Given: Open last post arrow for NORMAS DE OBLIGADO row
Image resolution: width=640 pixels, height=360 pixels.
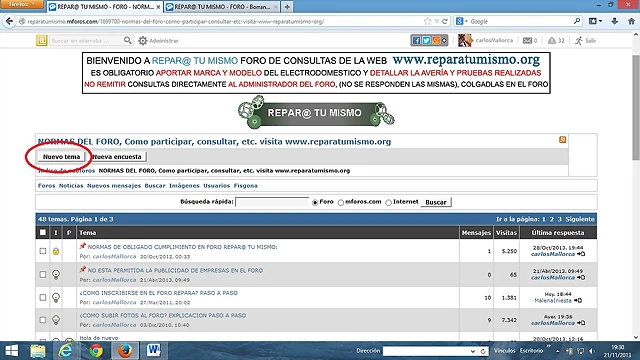Looking at the screenshot, I should tap(581, 254).
